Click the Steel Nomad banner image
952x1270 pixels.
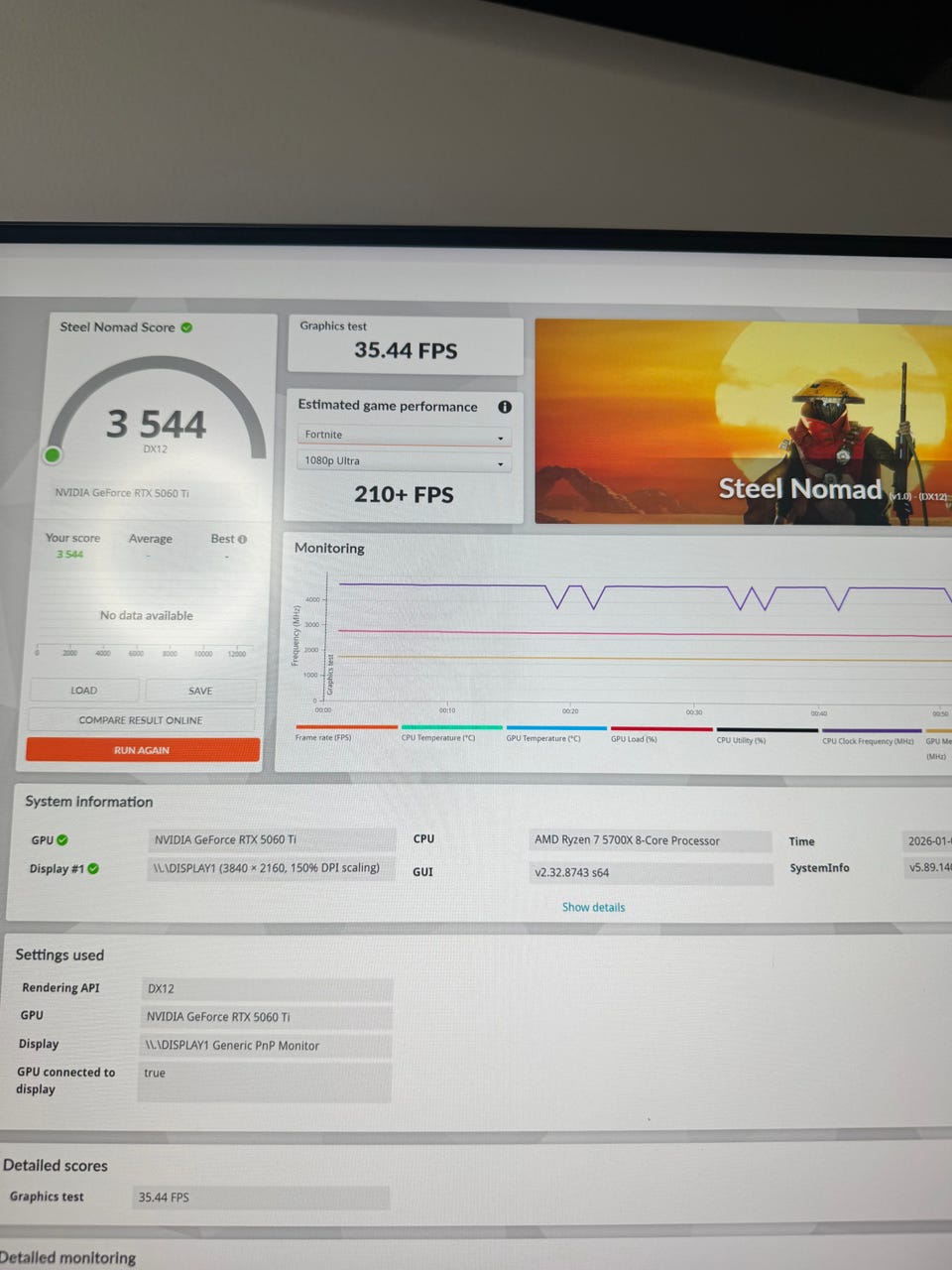pyautogui.click(x=743, y=422)
